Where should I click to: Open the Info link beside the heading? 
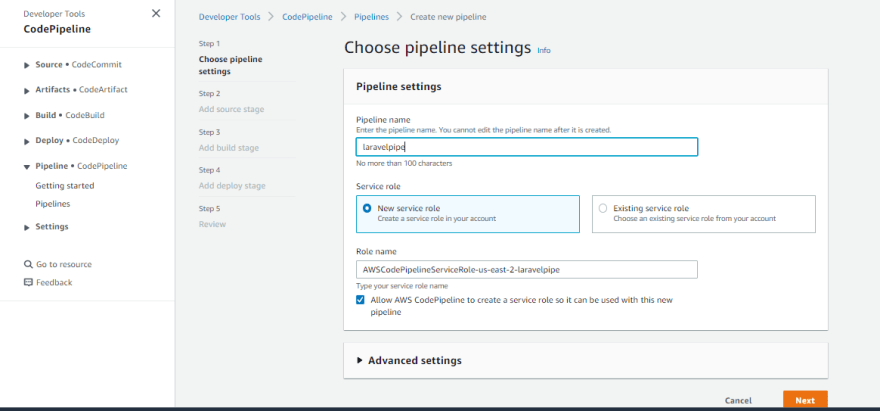[544, 51]
